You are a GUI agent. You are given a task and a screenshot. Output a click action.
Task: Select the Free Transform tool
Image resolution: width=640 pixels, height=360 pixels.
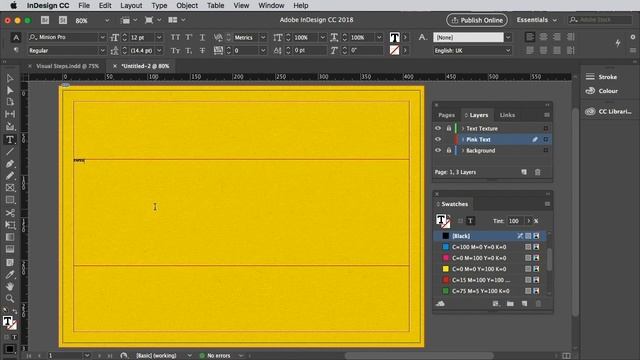[10, 225]
